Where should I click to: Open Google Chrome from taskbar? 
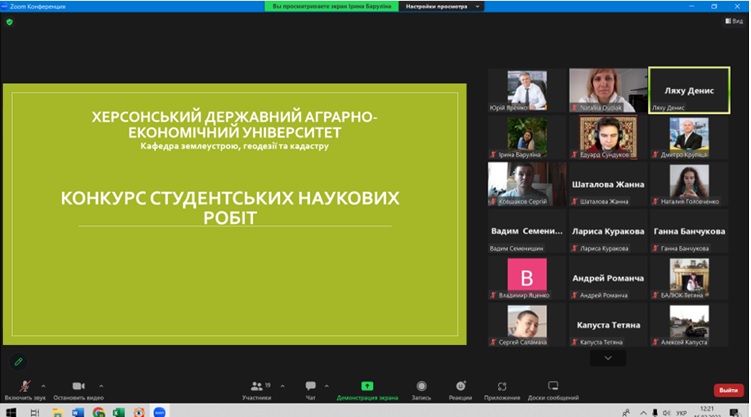(99, 412)
